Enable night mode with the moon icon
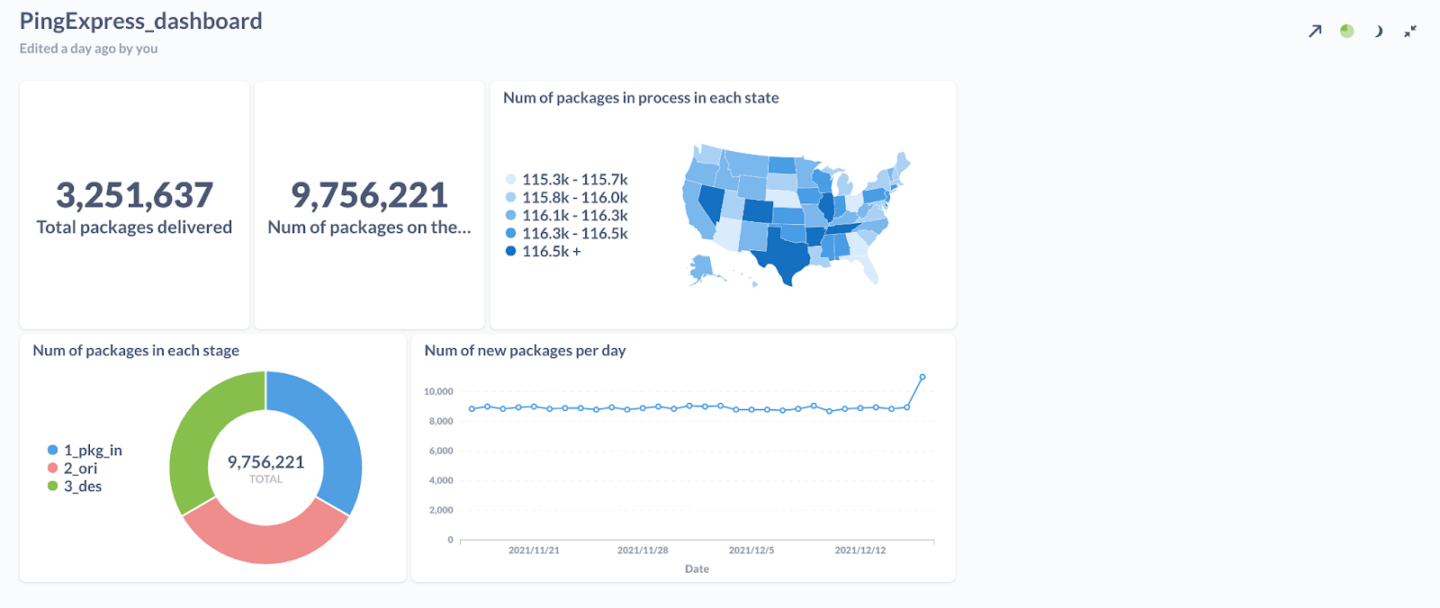 pos(1378,31)
